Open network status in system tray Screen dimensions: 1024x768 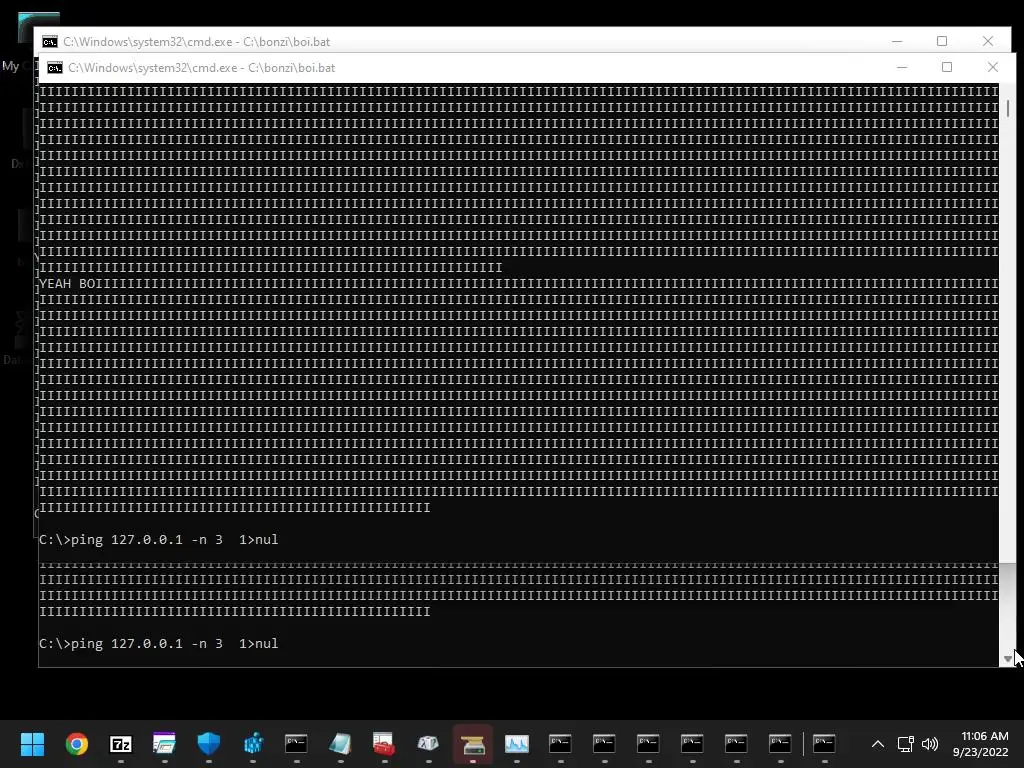(x=905, y=744)
